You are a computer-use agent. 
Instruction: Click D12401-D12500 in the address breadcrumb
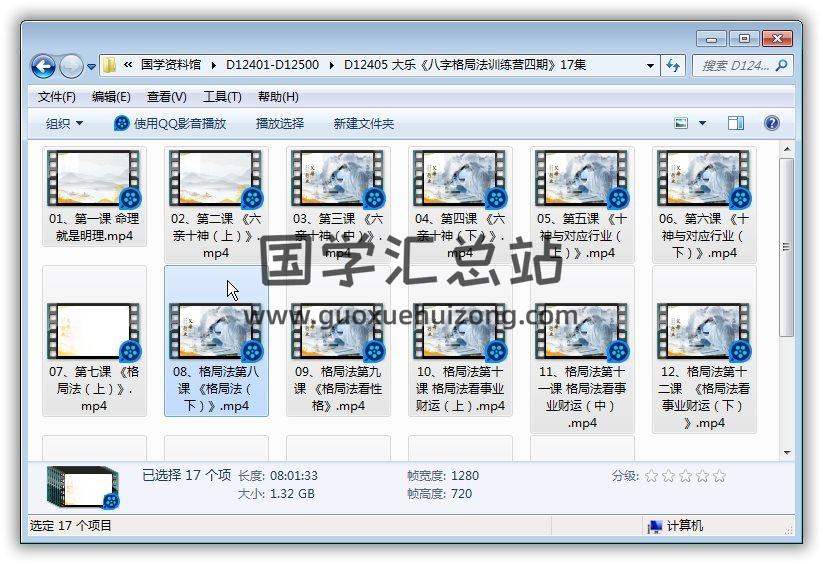(x=272, y=65)
